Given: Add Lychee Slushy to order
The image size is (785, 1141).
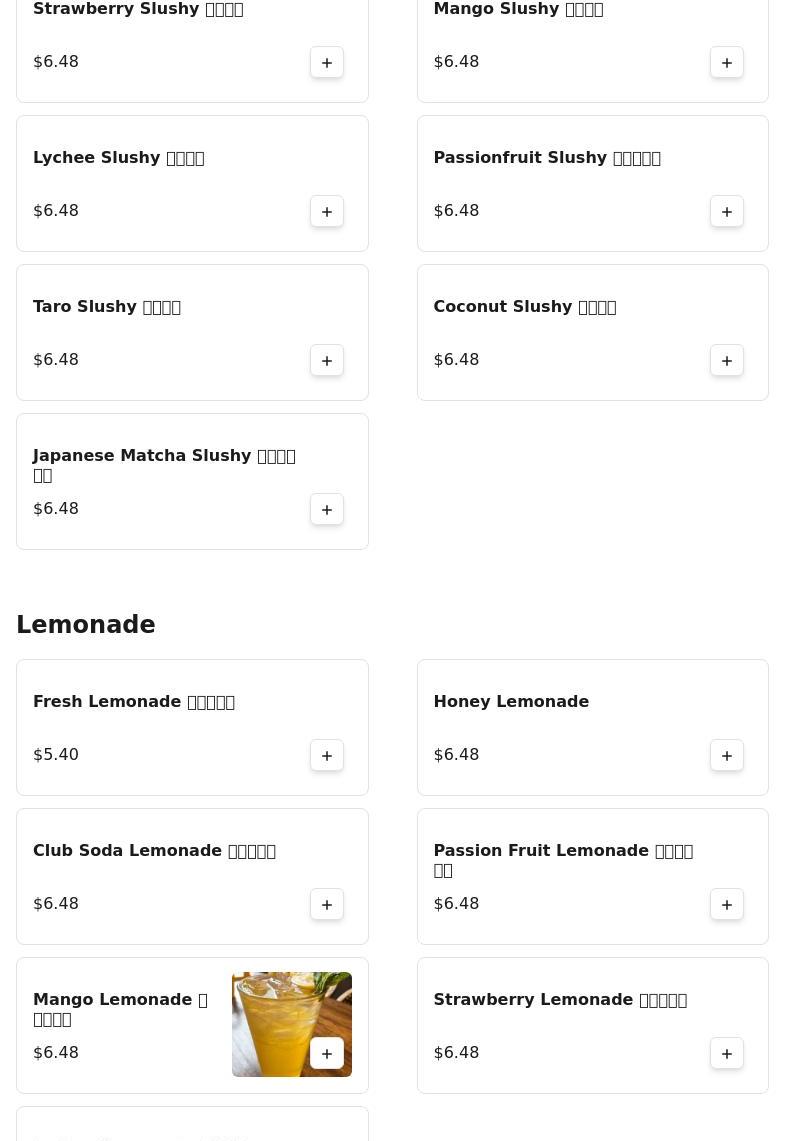Looking at the screenshot, I should (x=327, y=211).
